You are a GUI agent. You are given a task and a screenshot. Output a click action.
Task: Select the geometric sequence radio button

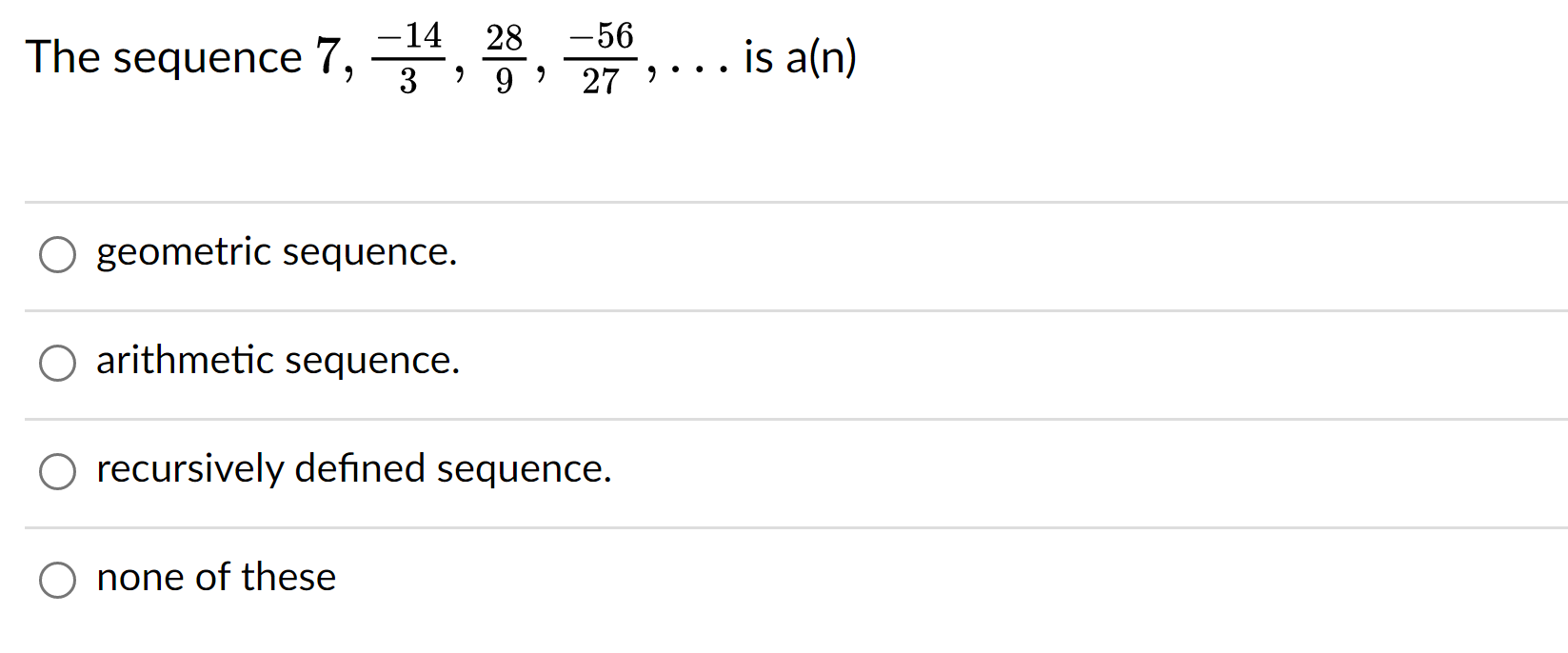pyautogui.click(x=58, y=254)
